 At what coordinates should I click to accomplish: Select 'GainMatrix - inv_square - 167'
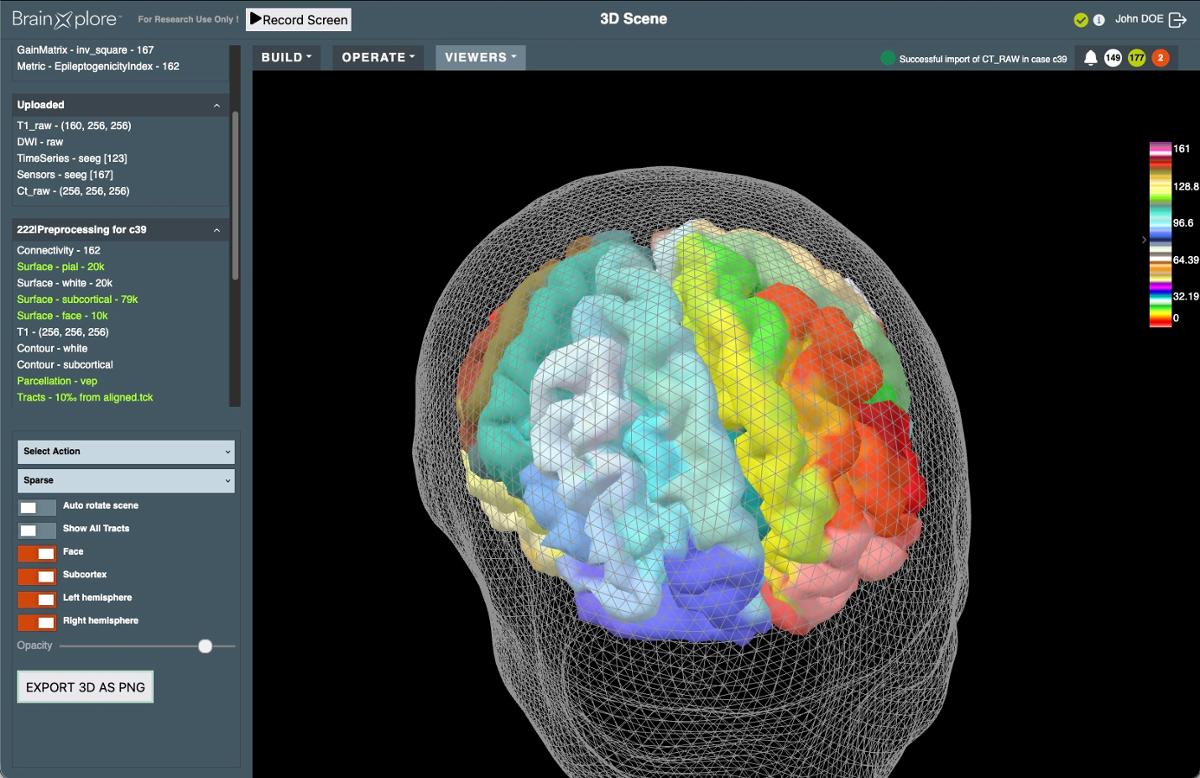click(x=85, y=50)
